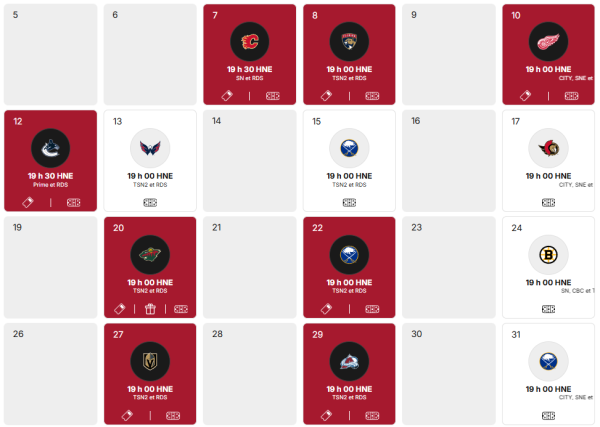This screenshot has height=427, width=600.
Task: Open the rink icon on day 15
Action: click(x=349, y=202)
